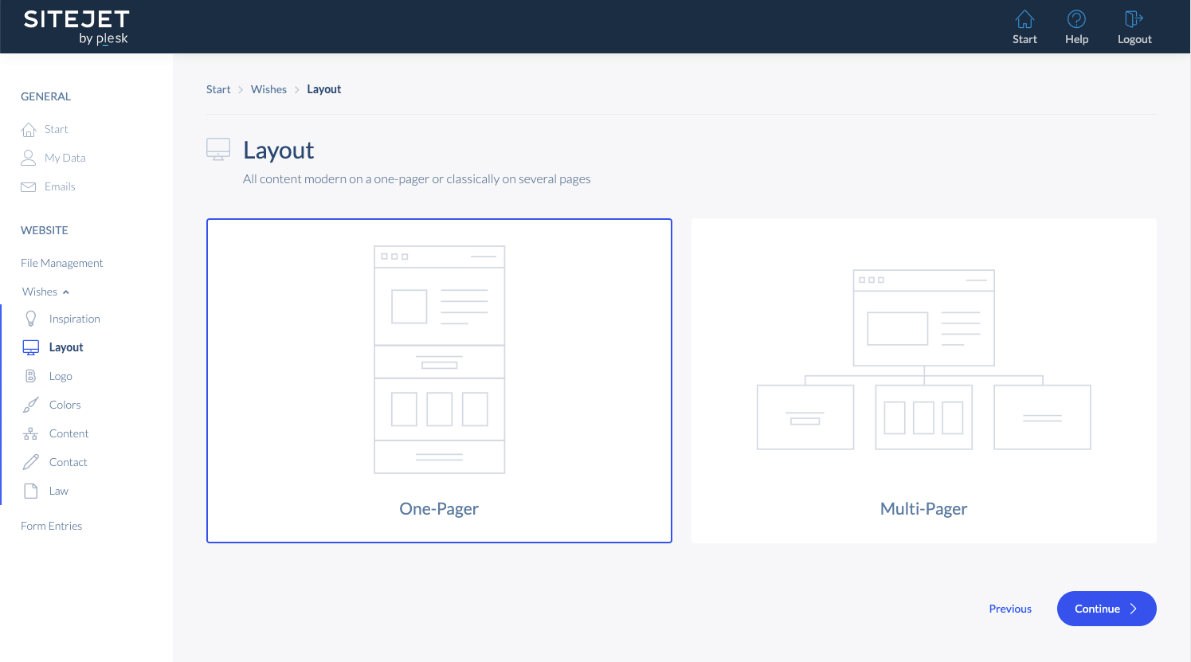Go to File Management in sidebar
This screenshot has width=1191, height=662.
(x=61, y=262)
